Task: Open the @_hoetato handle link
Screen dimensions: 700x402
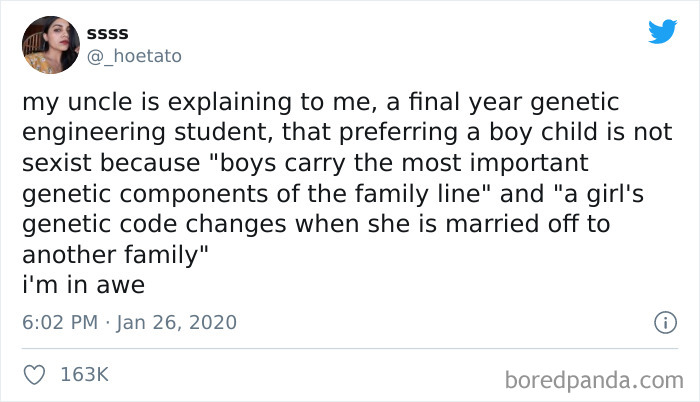Action: 135,56
